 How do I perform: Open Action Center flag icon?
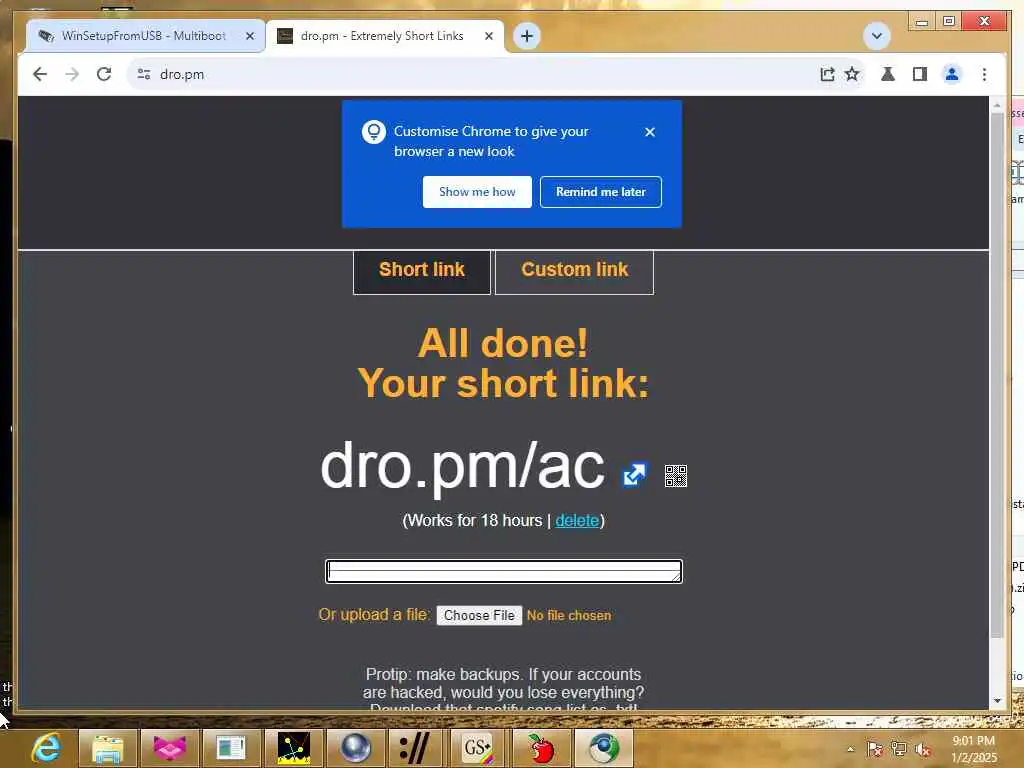point(874,749)
